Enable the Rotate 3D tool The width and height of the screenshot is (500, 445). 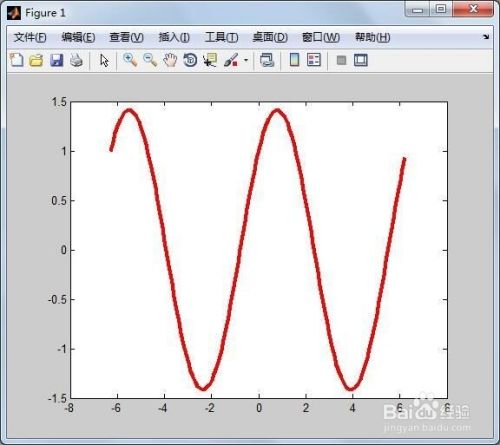(190, 60)
